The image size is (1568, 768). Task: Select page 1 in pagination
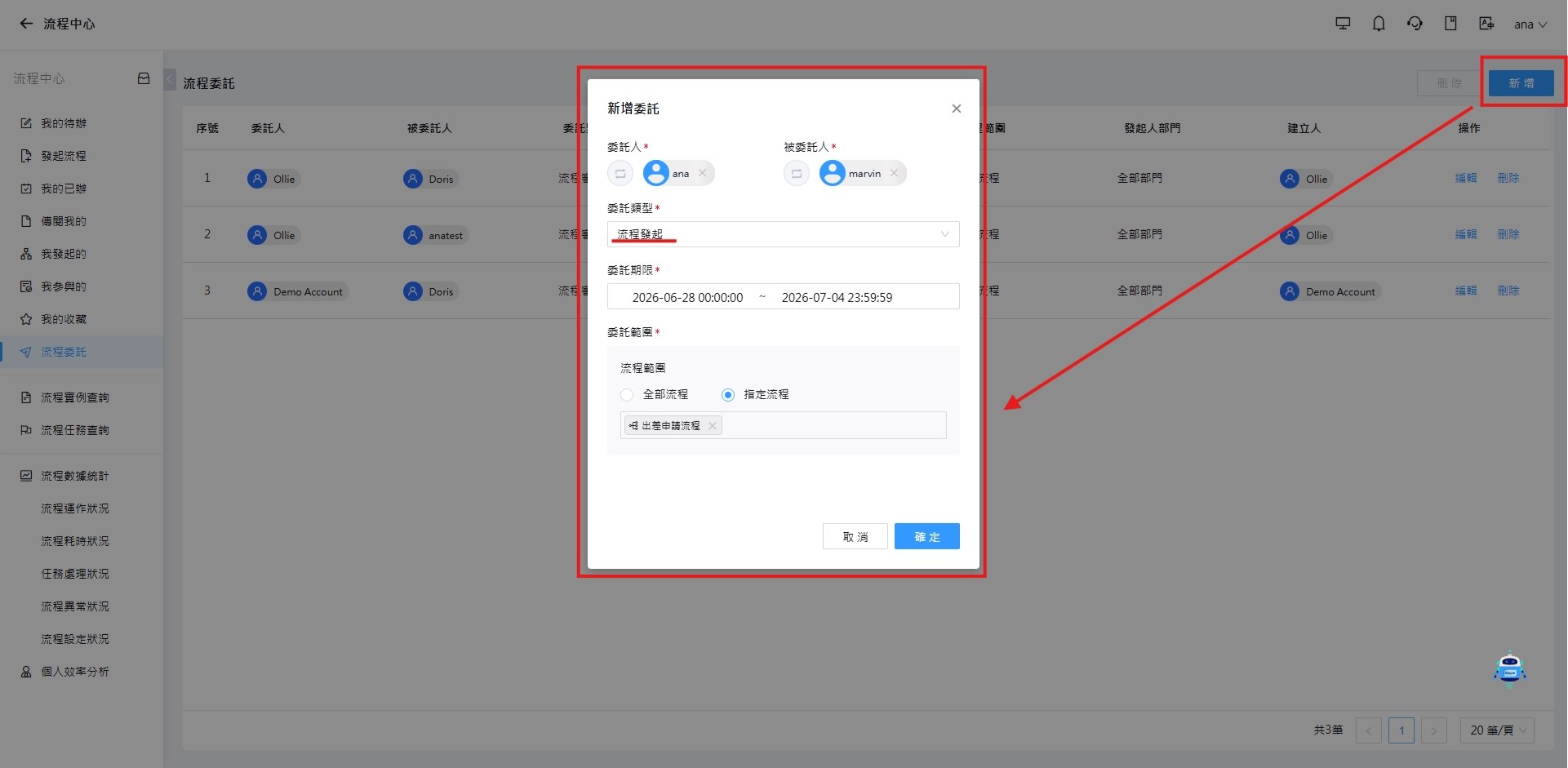(1401, 730)
